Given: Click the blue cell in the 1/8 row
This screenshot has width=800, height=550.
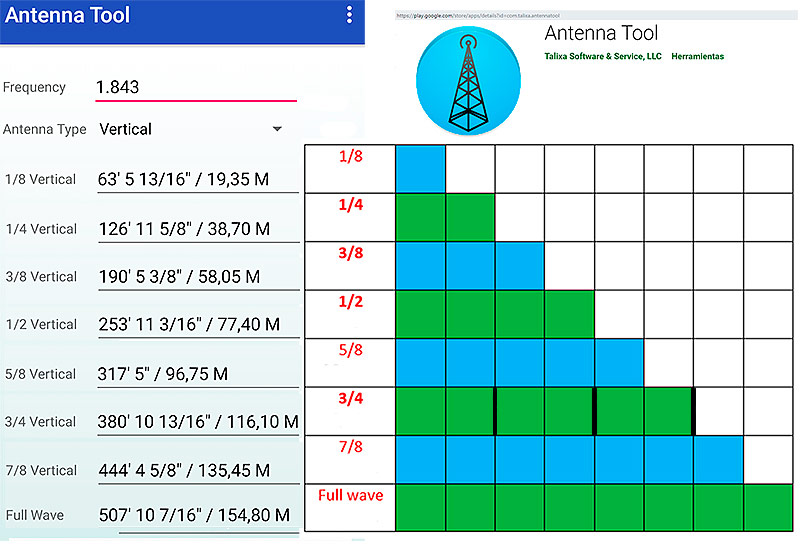Looking at the screenshot, I should point(420,169).
